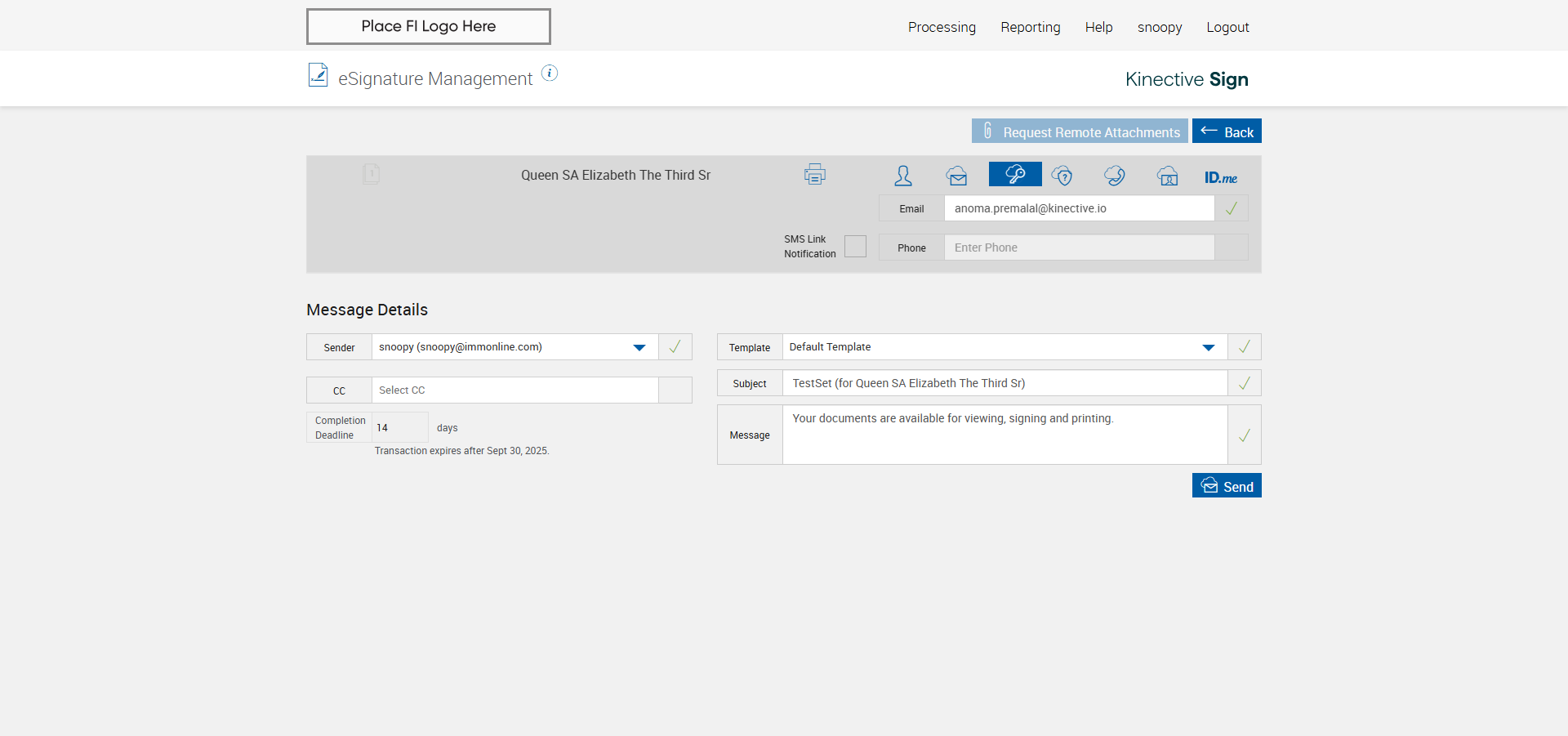Open the eSignature Management info icon
The image size is (1568, 736).
tap(550, 74)
